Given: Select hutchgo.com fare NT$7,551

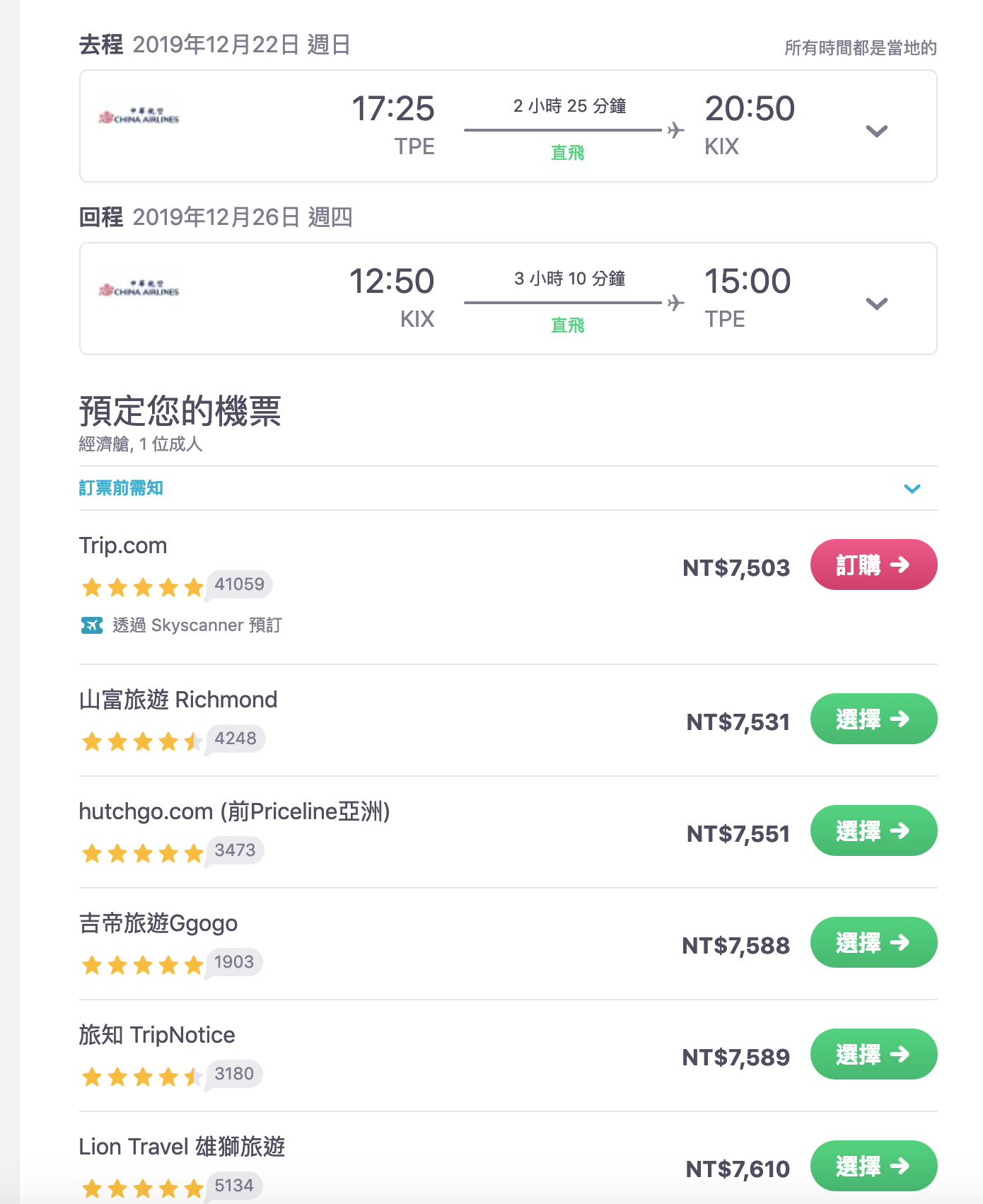Looking at the screenshot, I should coord(873,830).
